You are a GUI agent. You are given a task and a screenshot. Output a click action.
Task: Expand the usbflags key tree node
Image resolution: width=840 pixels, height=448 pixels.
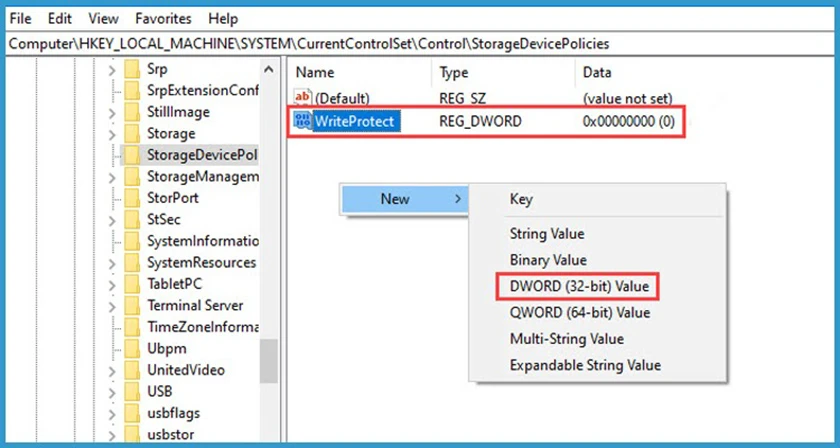[112, 414]
